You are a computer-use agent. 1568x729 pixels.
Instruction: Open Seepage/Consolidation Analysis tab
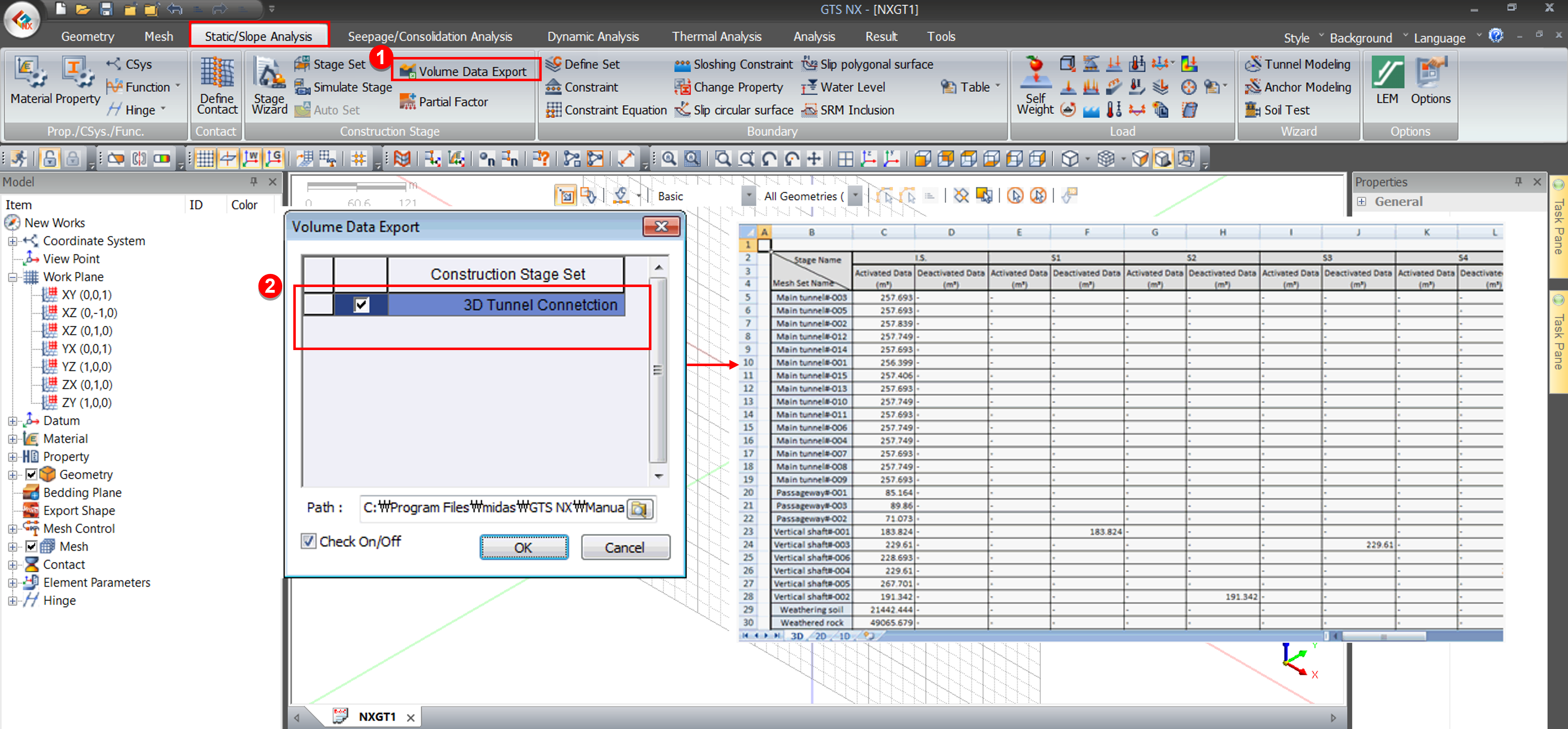(430, 37)
